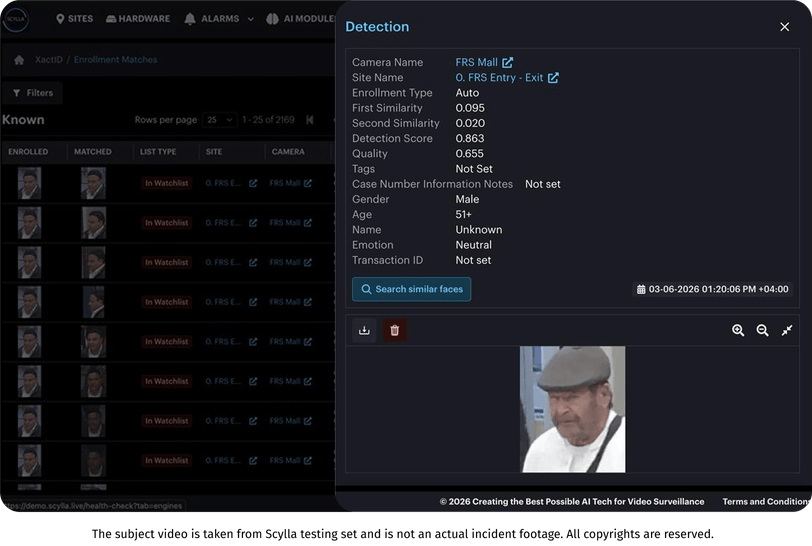
Task: Open the external-link icon beside 0. FRS Entry - Exit
Action: (553, 78)
